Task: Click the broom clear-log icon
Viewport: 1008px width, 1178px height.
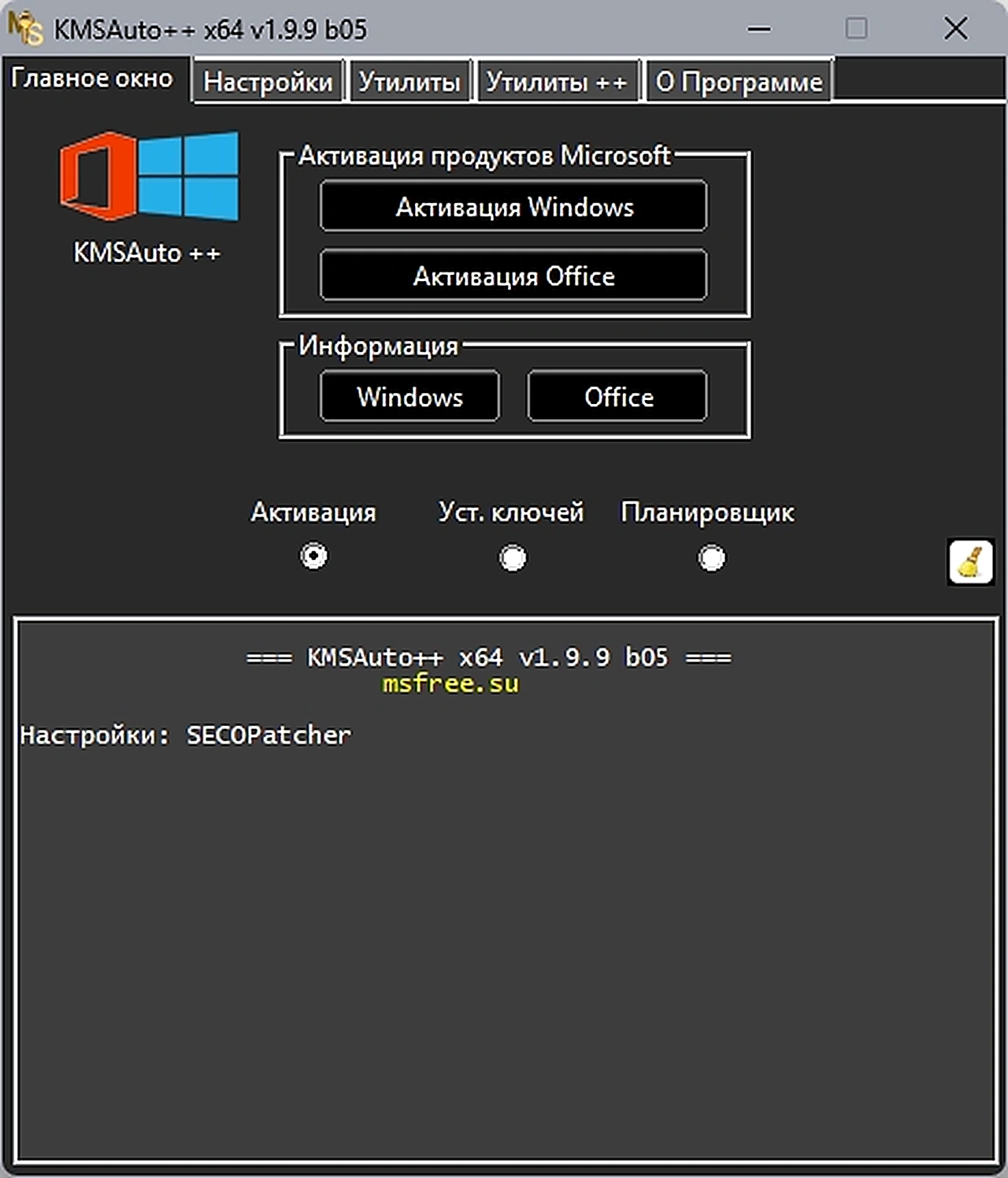Action: [x=970, y=561]
